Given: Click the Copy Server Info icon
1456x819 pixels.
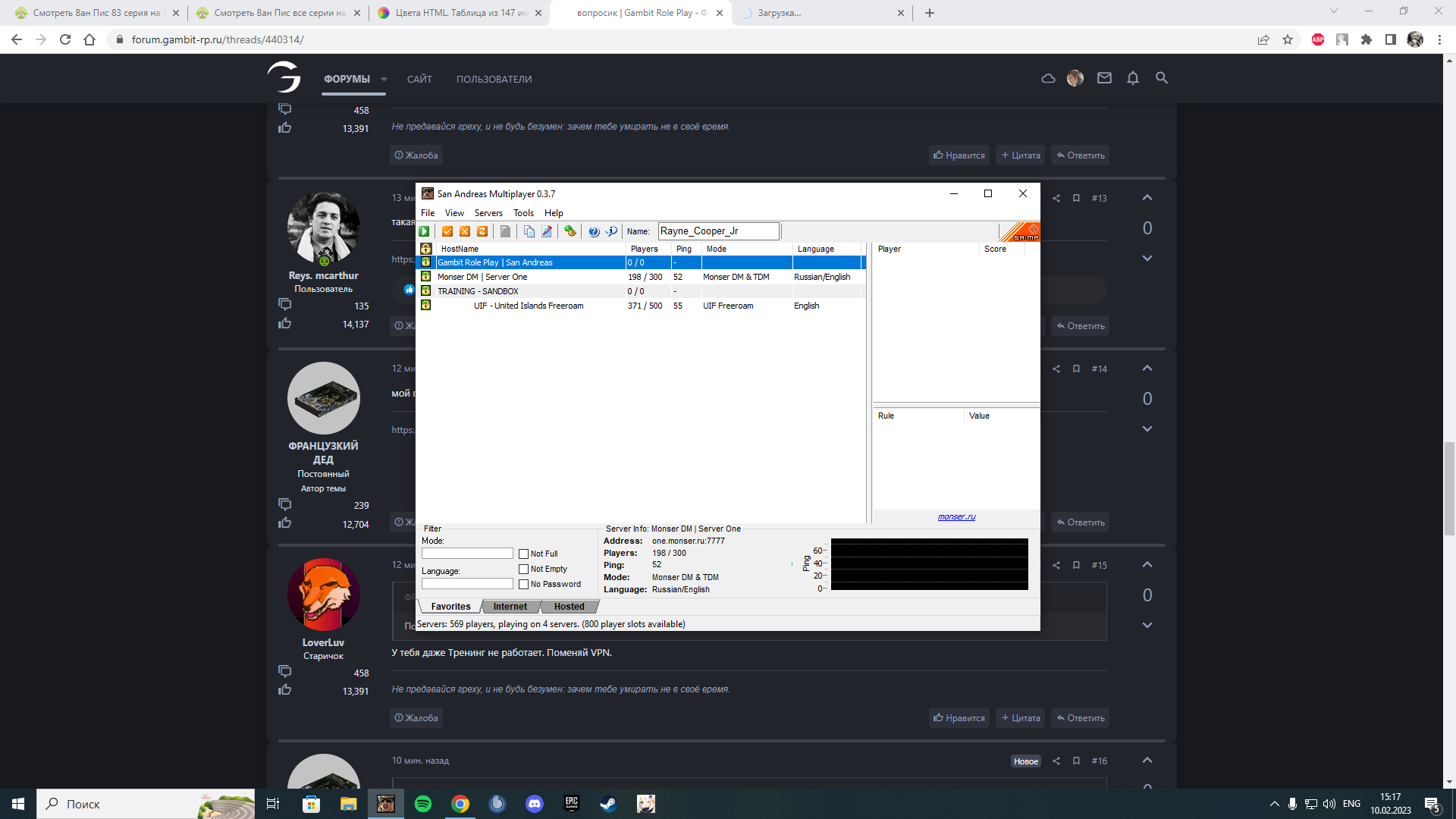Looking at the screenshot, I should point(529,231).
